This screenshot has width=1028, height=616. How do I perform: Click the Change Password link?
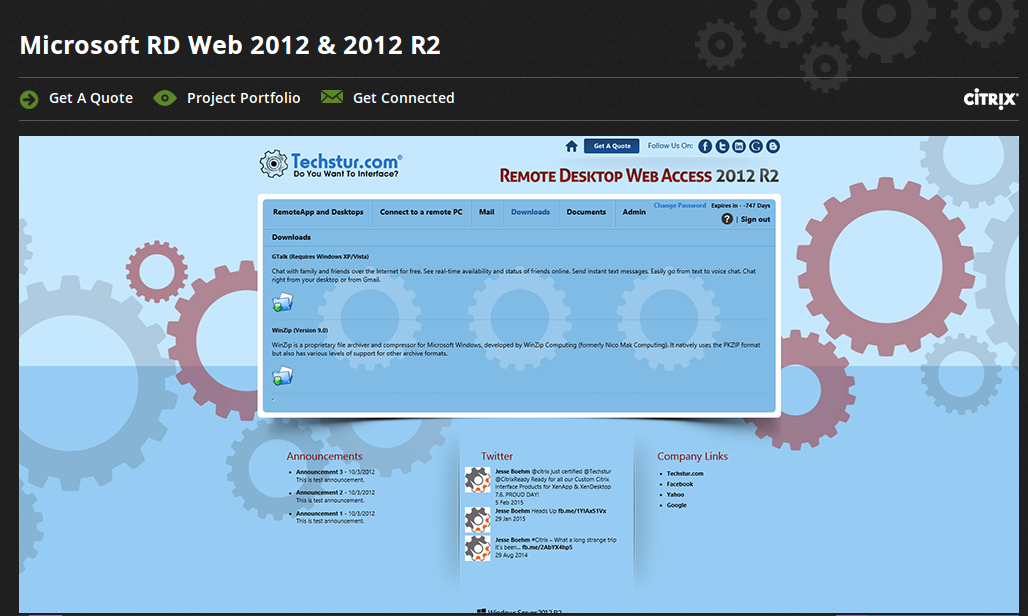click(680, 206)
